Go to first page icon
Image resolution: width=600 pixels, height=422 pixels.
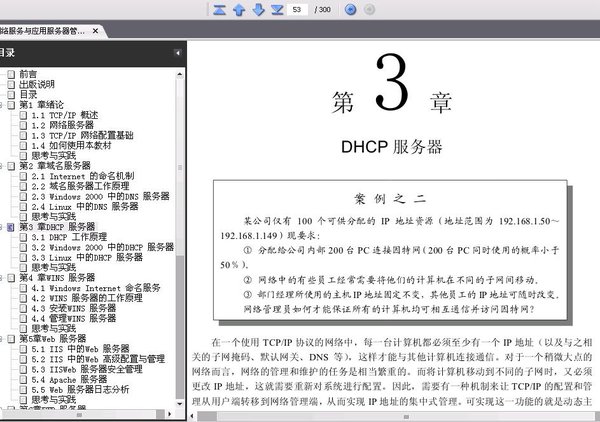click(219, 10)
